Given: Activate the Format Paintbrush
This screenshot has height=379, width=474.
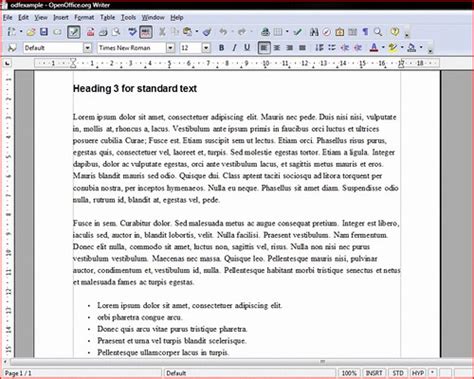Looking at the screenshot, I should click(x=207, y=32).
